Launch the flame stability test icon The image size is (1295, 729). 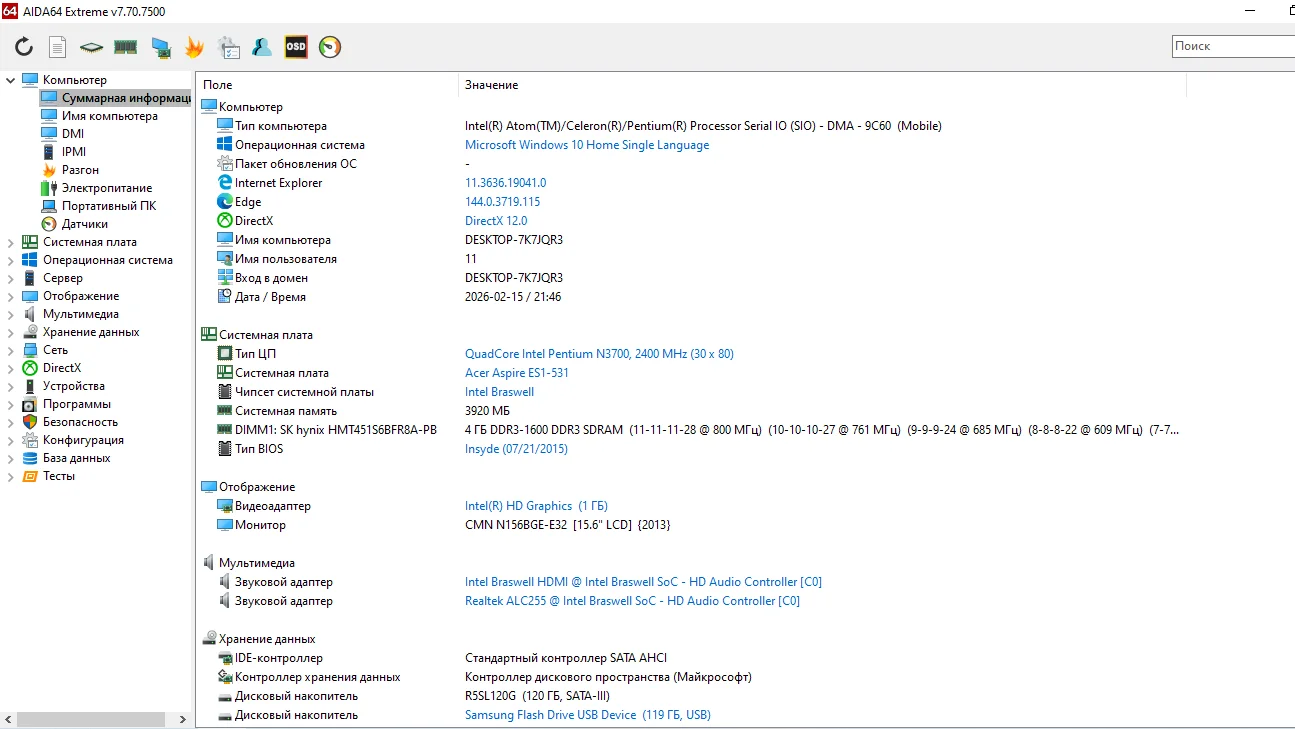pyautogui.click(x=194, y=47)
